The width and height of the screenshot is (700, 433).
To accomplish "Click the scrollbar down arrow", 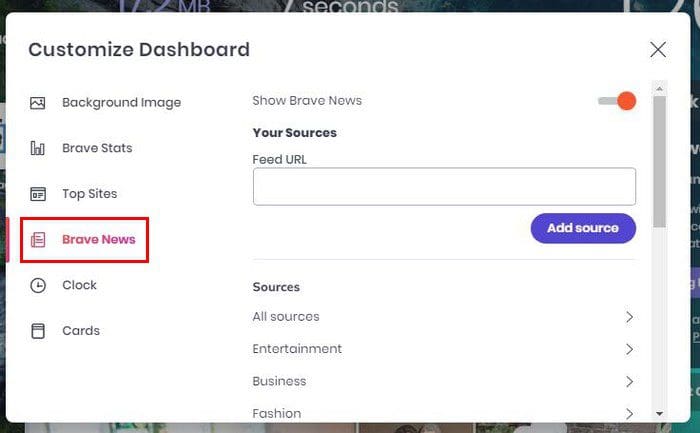I will pyautogui.click(x=659, y=414).
